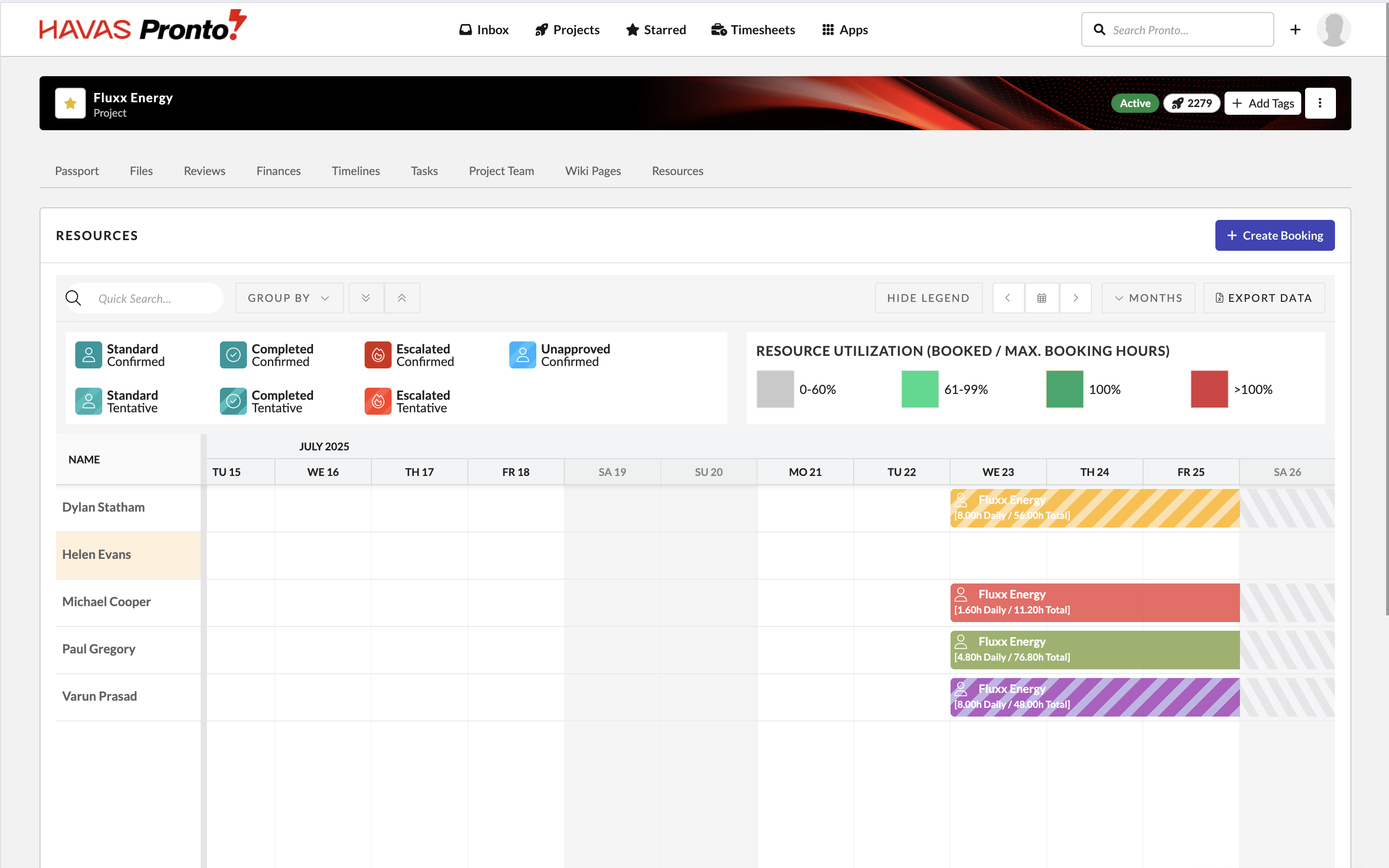Screen dimensions: 1389x868
Task: Click Export Data button
Action: click(x=1264, y=298)
